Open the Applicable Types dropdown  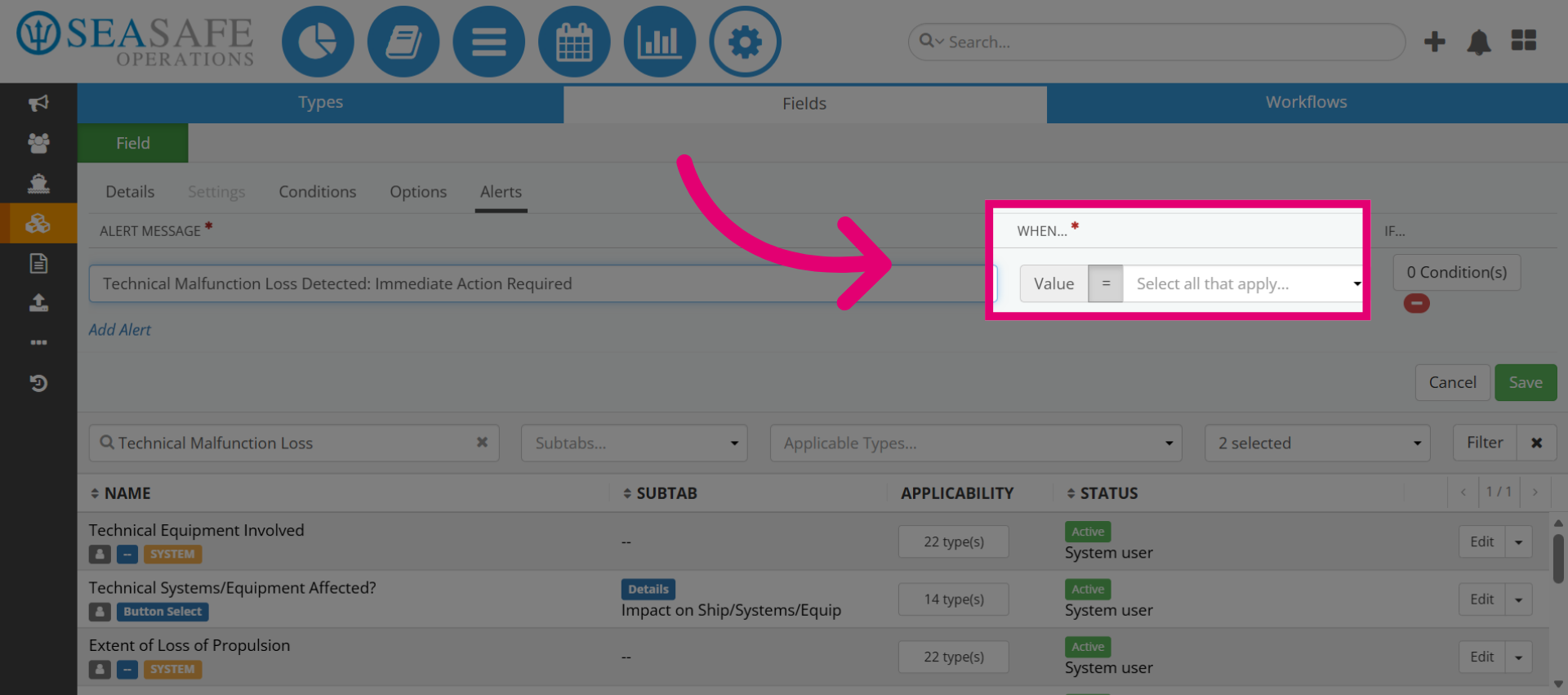pyautogui.click(x=976, y=443)
